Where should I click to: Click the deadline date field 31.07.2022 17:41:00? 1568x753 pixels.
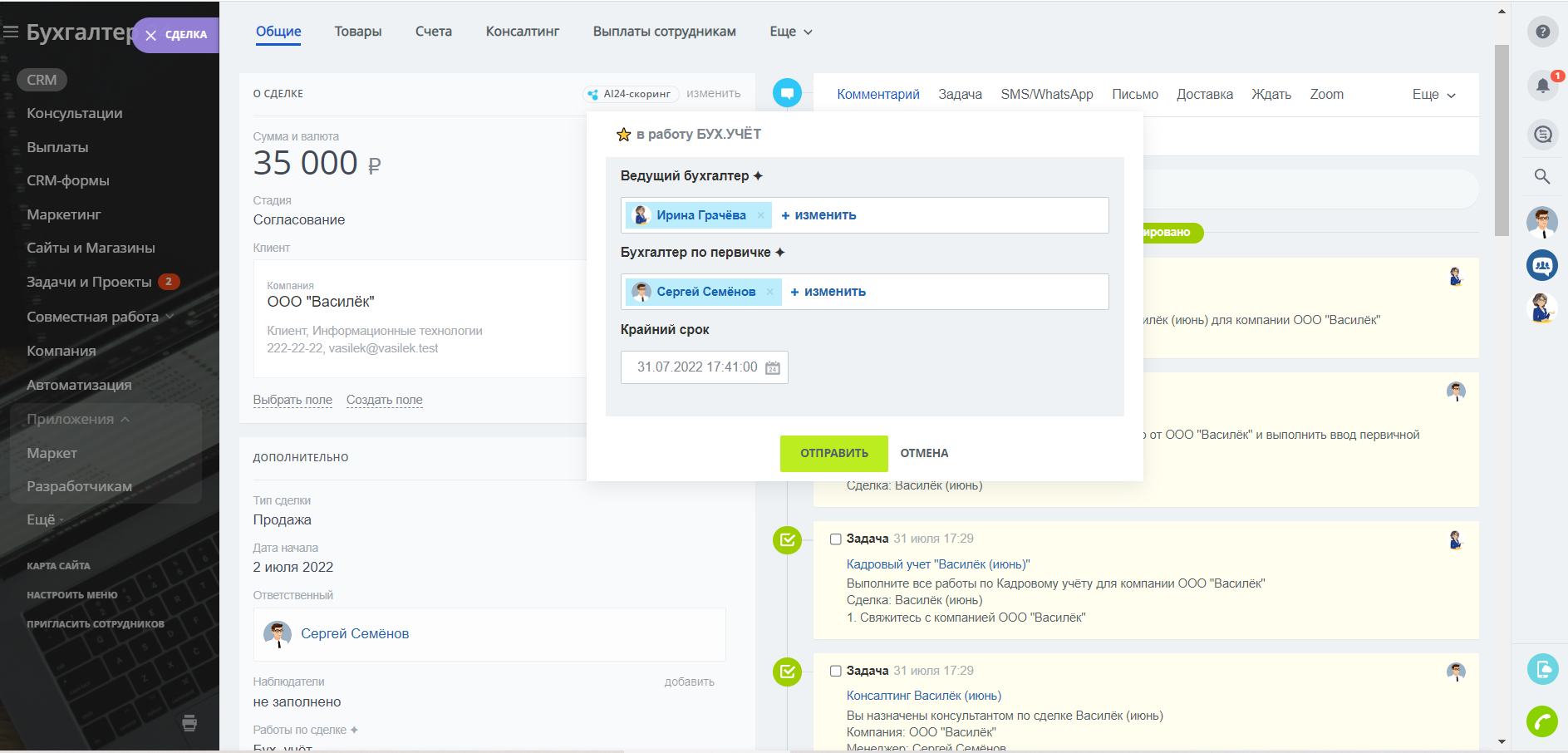[x=705, y=367]
